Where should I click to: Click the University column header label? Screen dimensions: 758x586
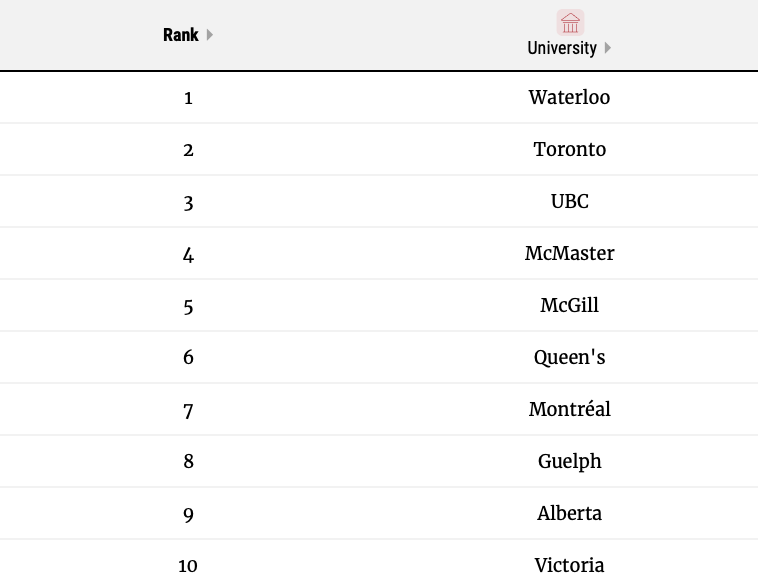(562, 48)
